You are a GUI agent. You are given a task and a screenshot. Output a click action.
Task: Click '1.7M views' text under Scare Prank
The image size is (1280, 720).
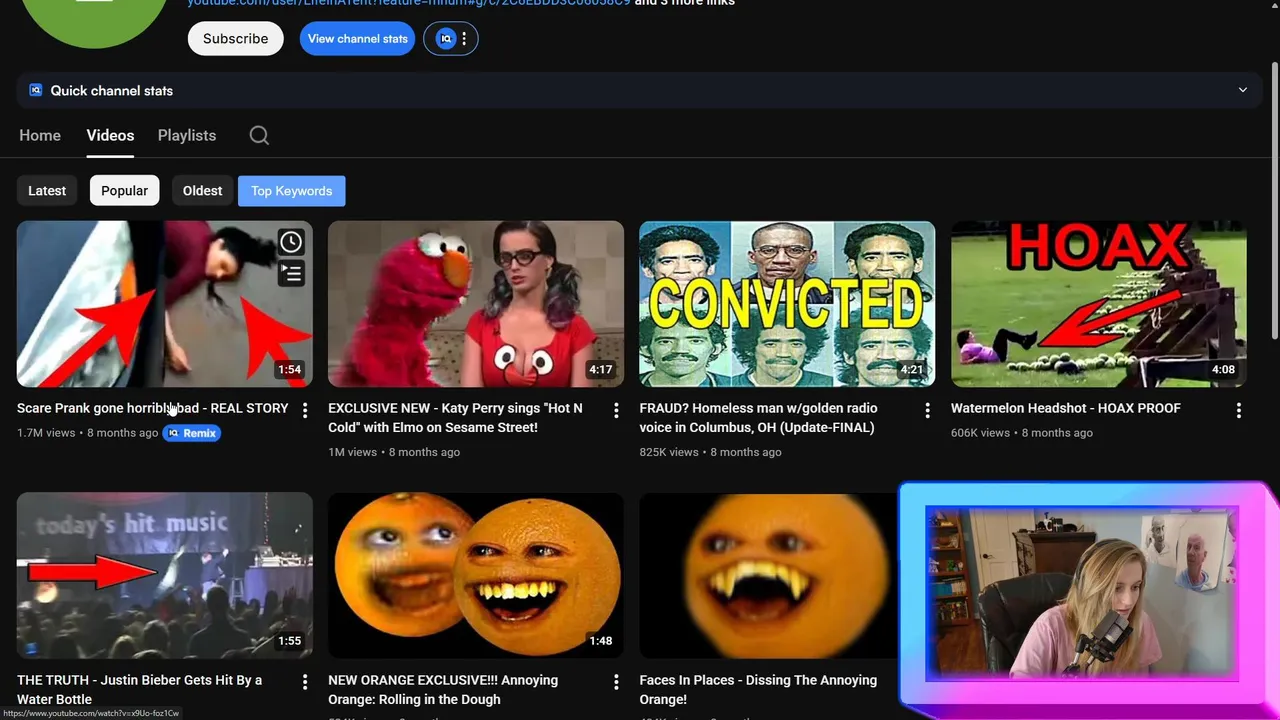[46, 433]
